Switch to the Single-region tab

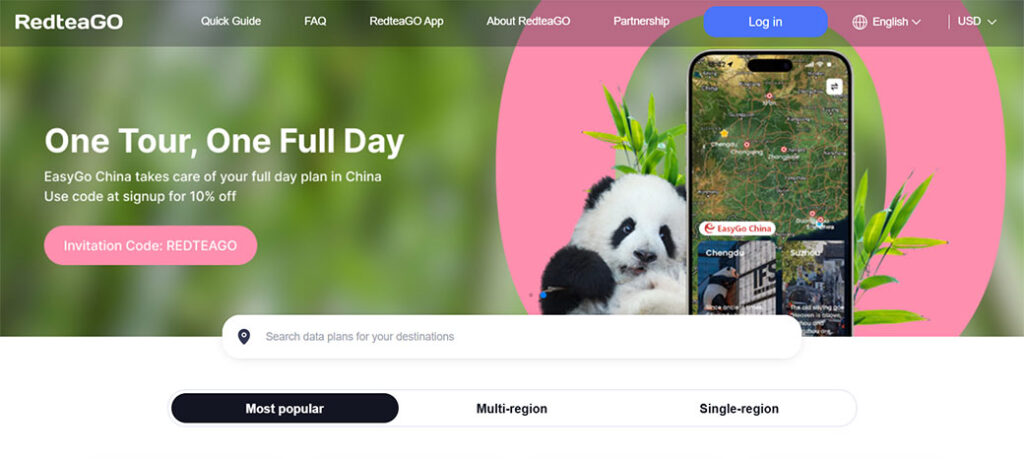pos(739,409)
